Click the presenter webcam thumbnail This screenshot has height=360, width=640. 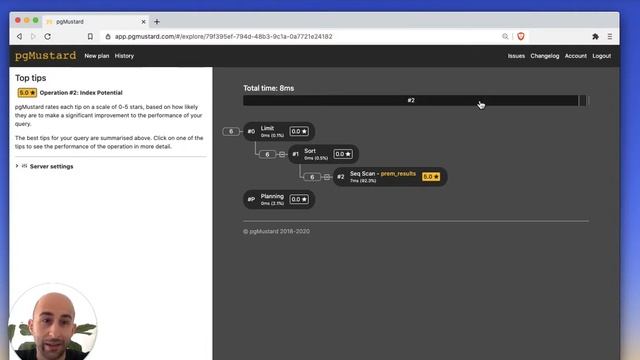coord(53,322)
